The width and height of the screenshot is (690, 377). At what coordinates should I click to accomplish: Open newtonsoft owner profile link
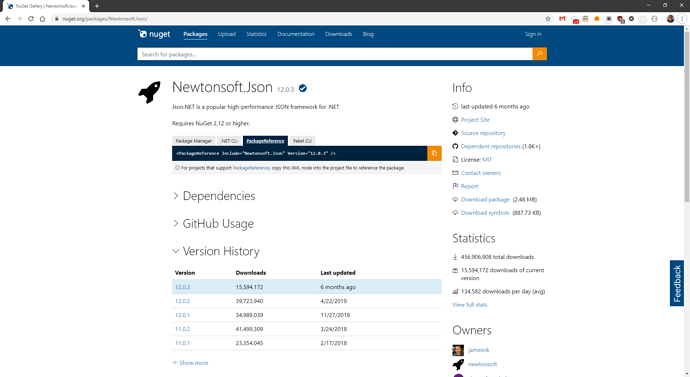click(483, 364)
